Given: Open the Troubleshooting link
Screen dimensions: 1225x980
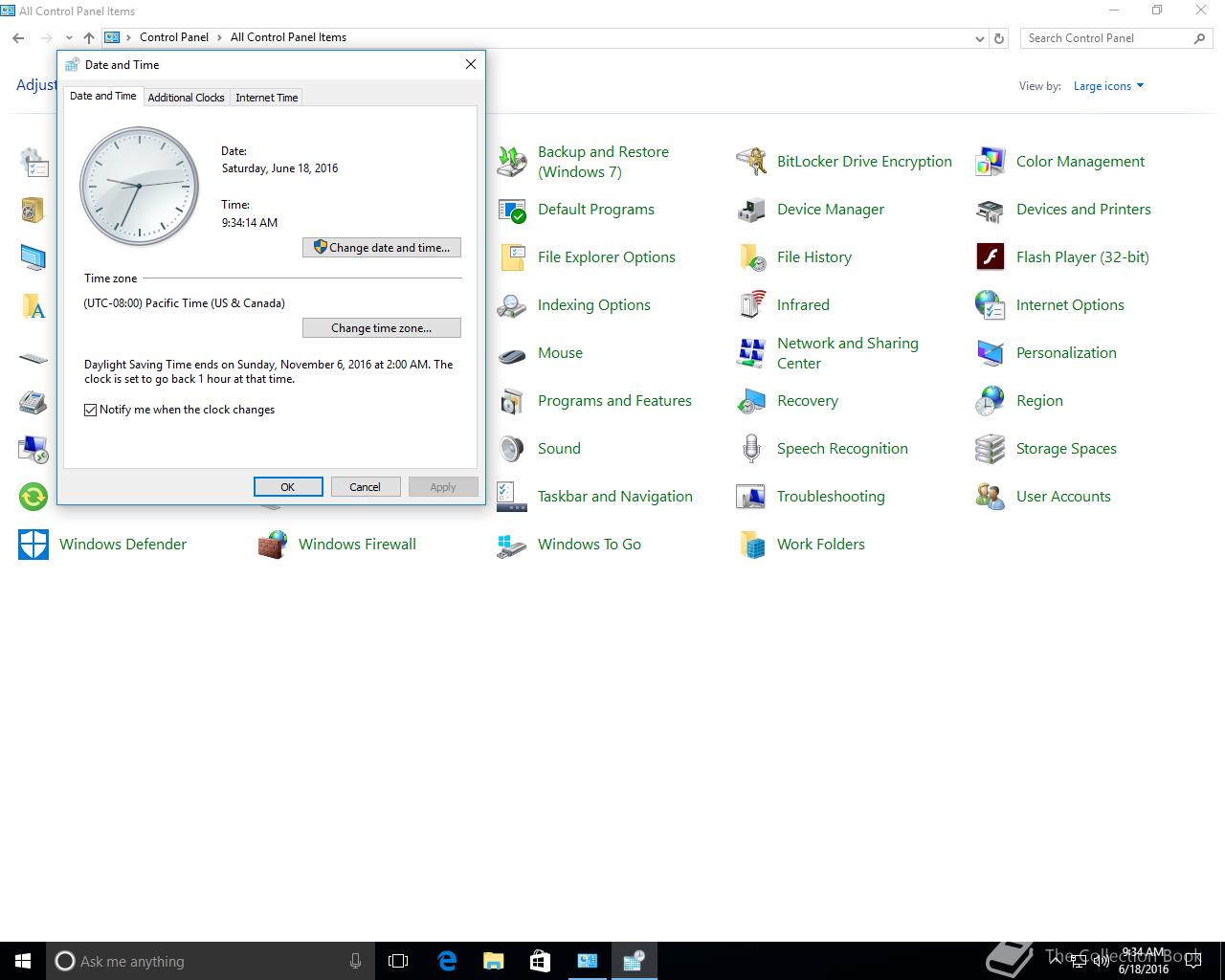Looking at the screenshot, I should [831, 497].
